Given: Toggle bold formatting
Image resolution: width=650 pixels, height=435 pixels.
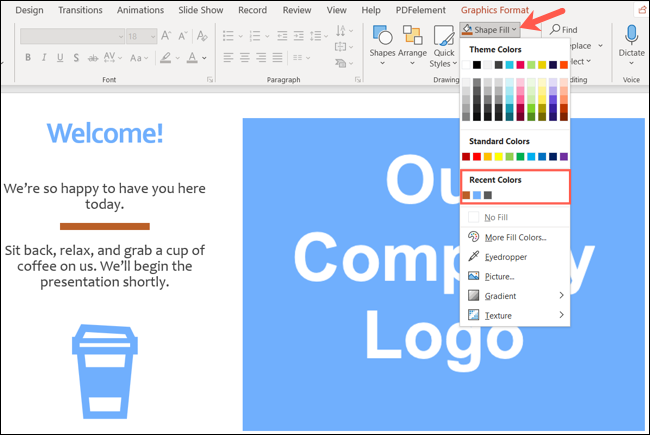Looking at the screenshot, I should click(x=29, y=57).
